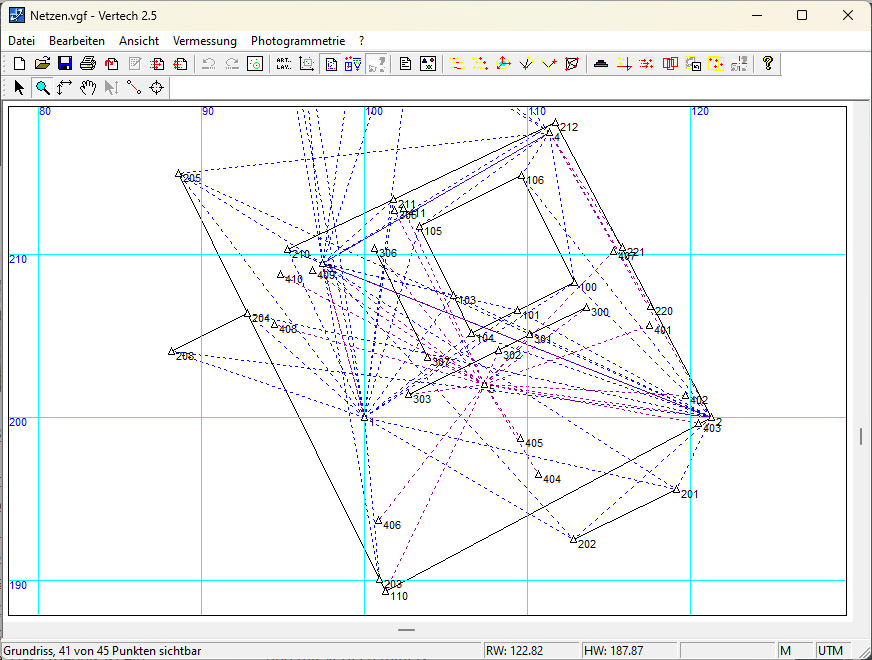Open help with the yellow question mark
The height and width of the screenshot is (660, 872).
(768, 63)
